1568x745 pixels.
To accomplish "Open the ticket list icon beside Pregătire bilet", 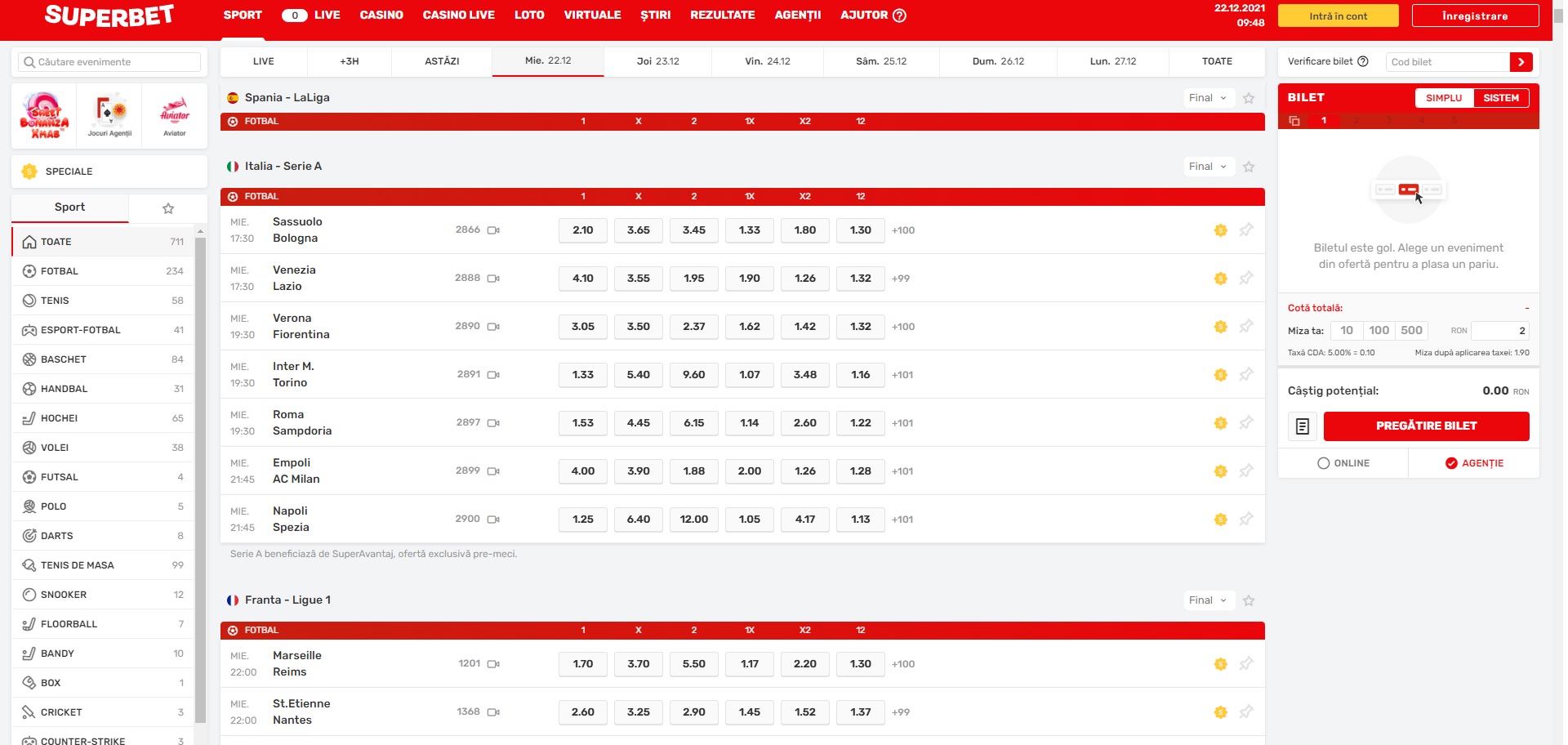I will 1303,426.
